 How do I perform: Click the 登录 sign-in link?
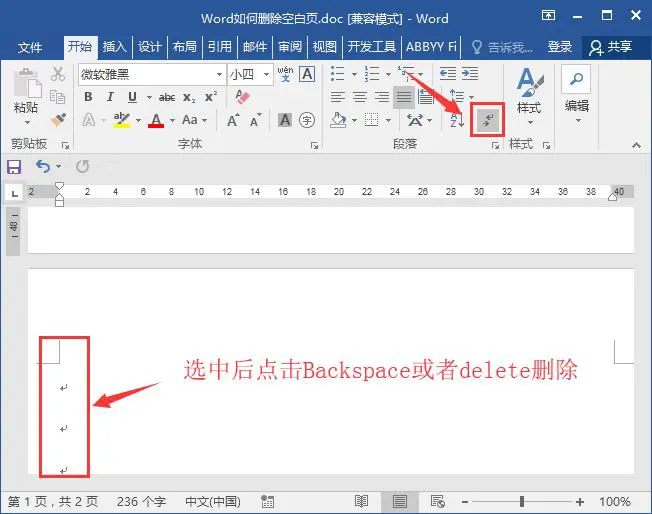pyautogui.click(x=559, y=47)
